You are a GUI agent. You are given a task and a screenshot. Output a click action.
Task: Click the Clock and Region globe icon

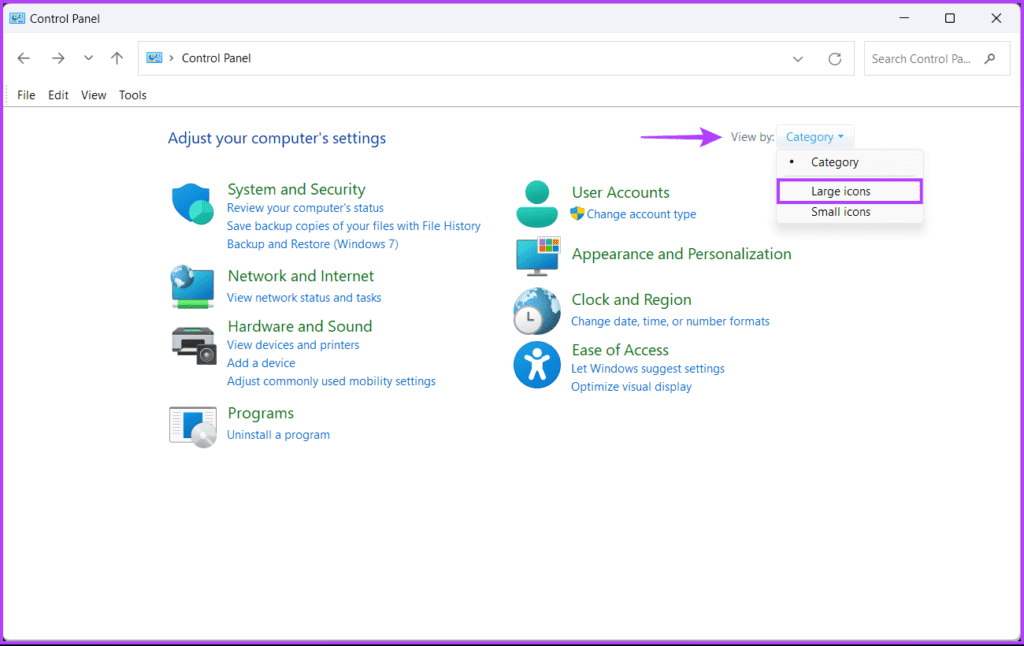click(537, 311)
